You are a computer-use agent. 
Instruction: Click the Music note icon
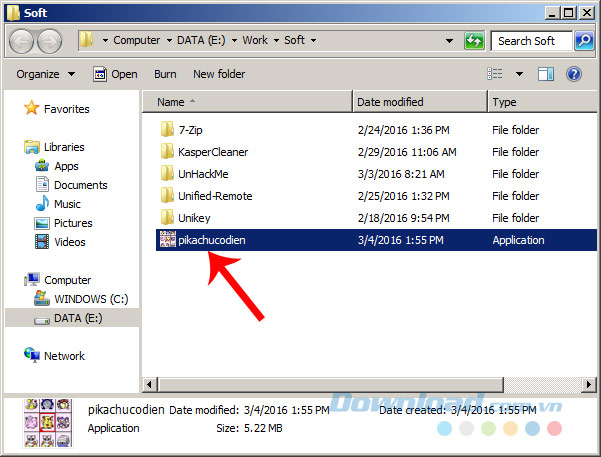42,203
